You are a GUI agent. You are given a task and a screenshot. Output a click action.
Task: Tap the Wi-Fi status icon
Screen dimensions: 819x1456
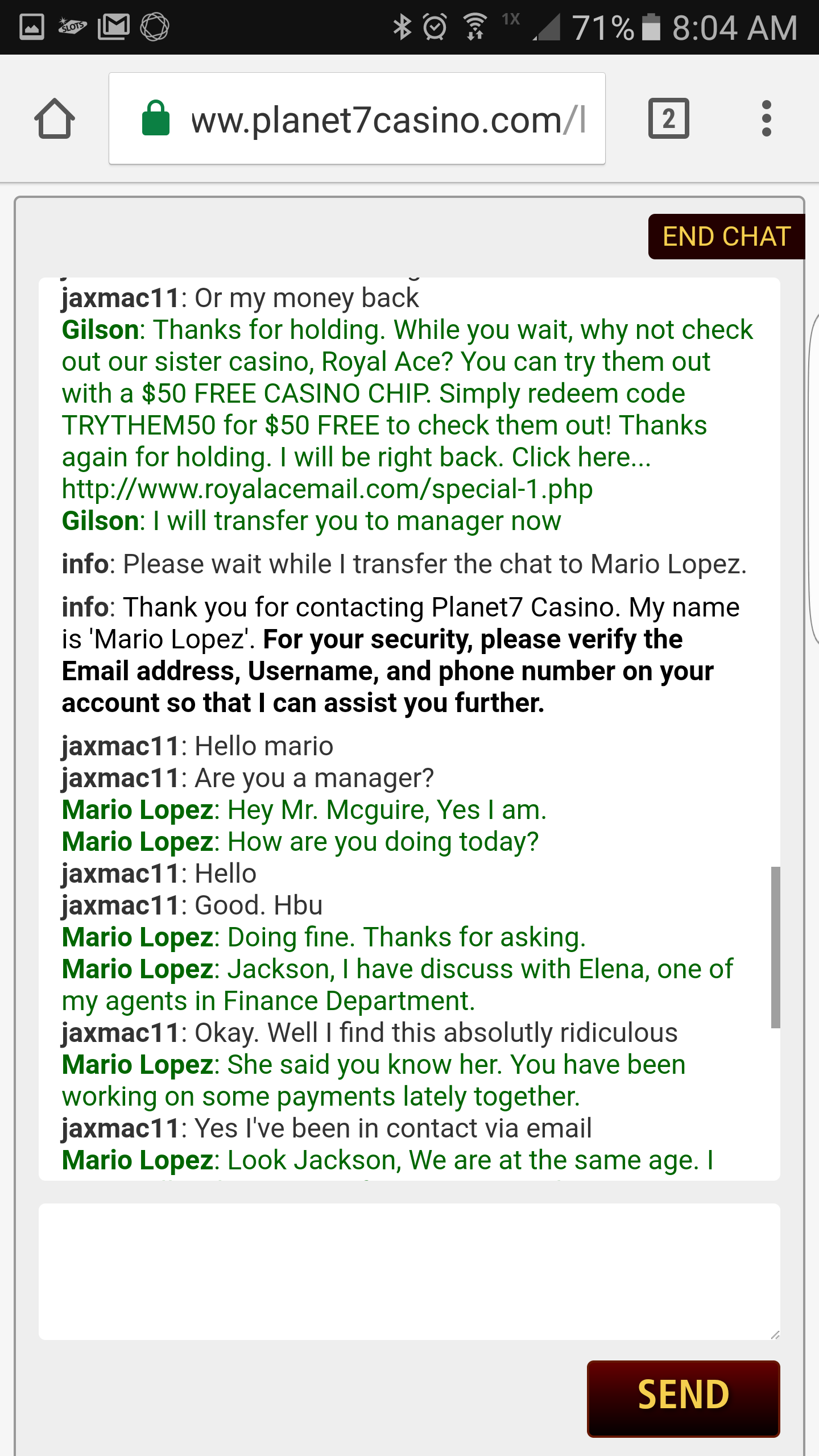[x=475, y=27]
